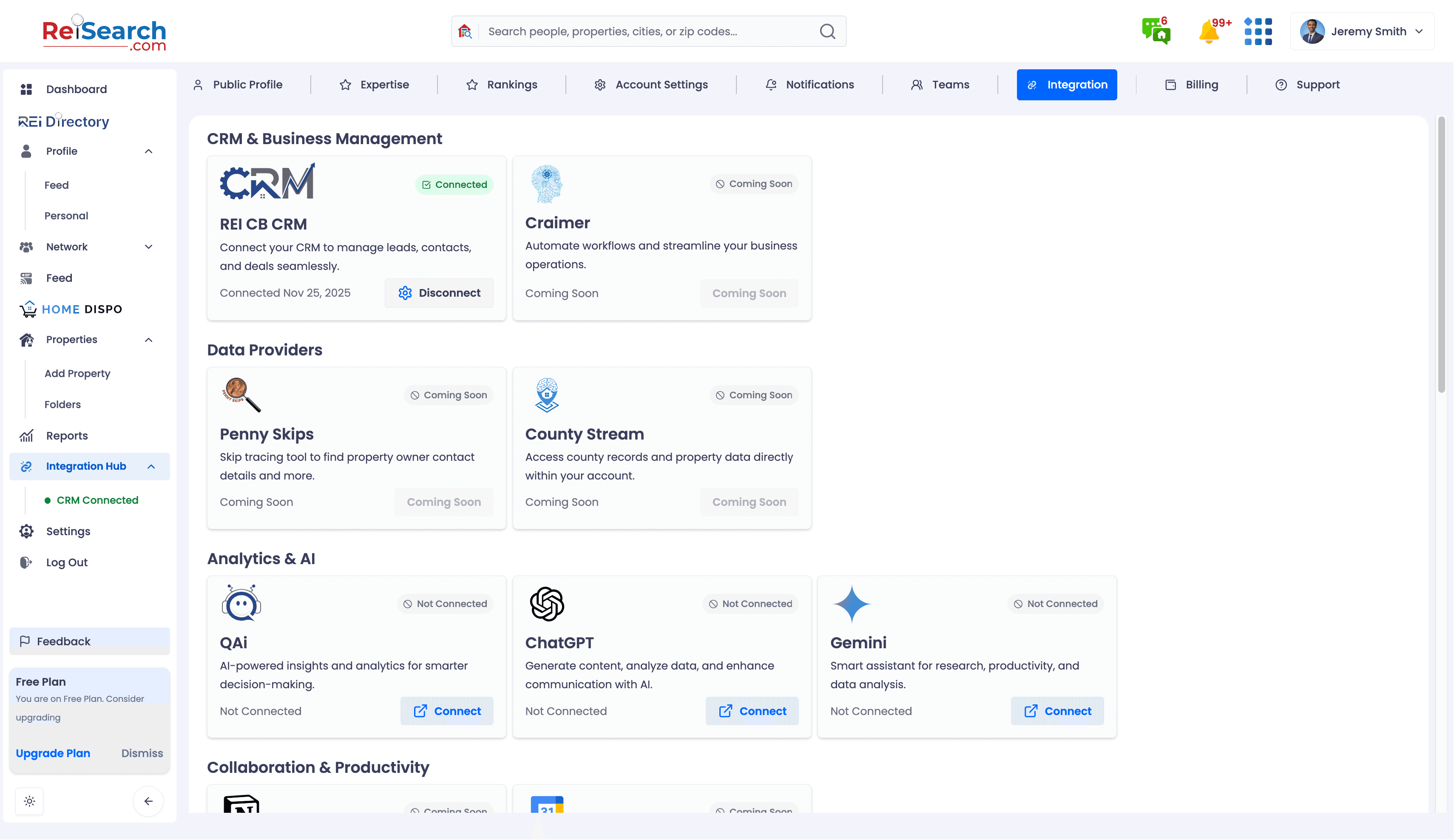This screenshot has height=840, width=1454.
Task: Click the Home Dispo cart icon
Action: [28, 309]
